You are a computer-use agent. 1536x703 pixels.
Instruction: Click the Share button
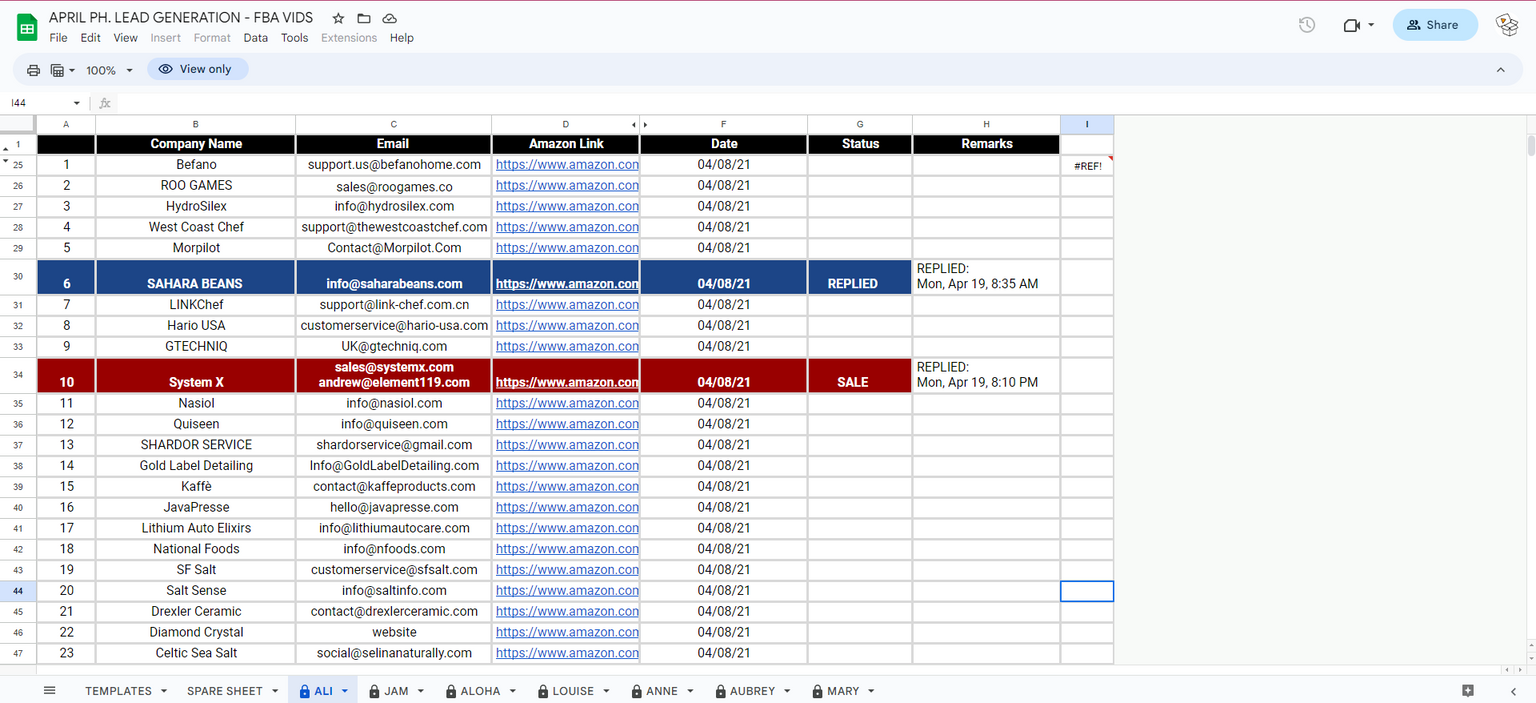tap(1435, 25)
